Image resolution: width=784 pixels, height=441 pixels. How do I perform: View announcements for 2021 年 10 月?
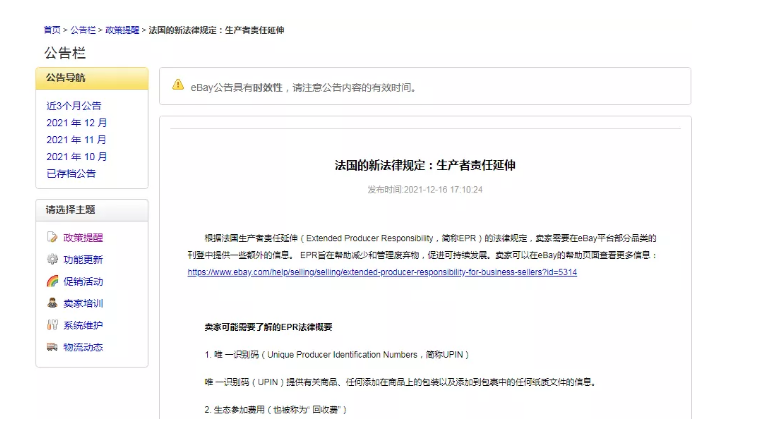76,156
